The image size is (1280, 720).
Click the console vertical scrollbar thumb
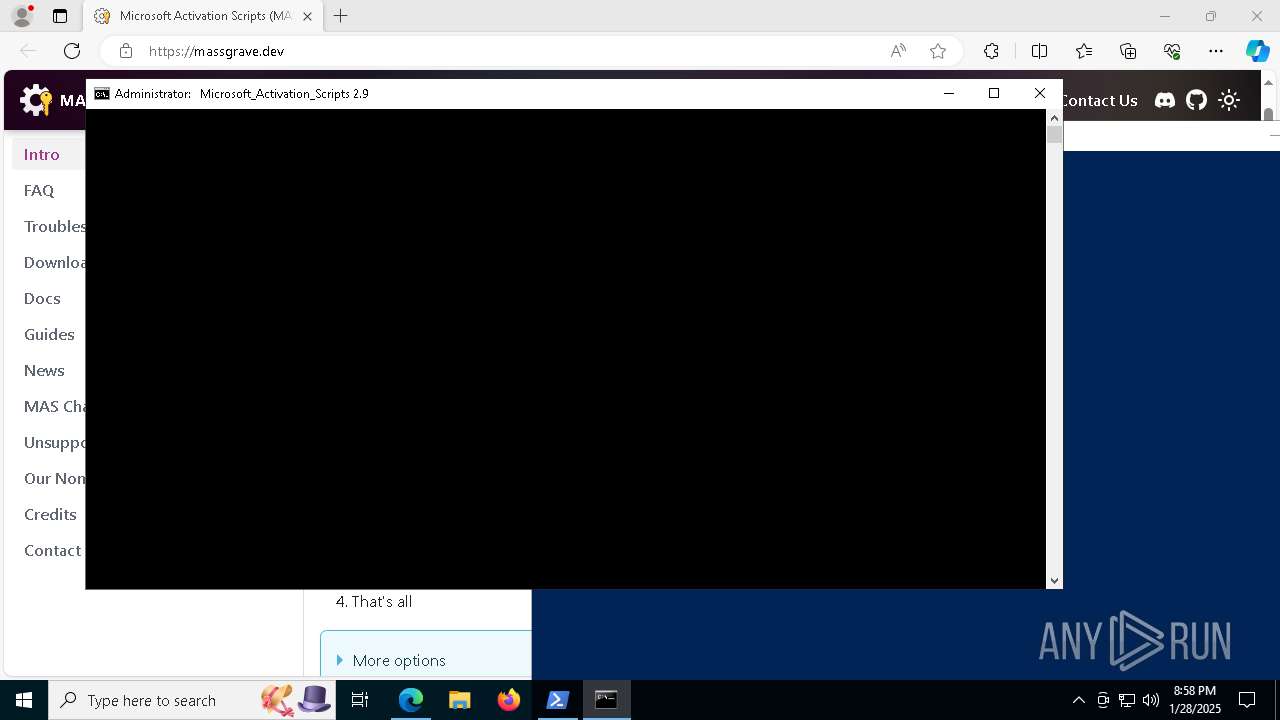click(1054, 134)
